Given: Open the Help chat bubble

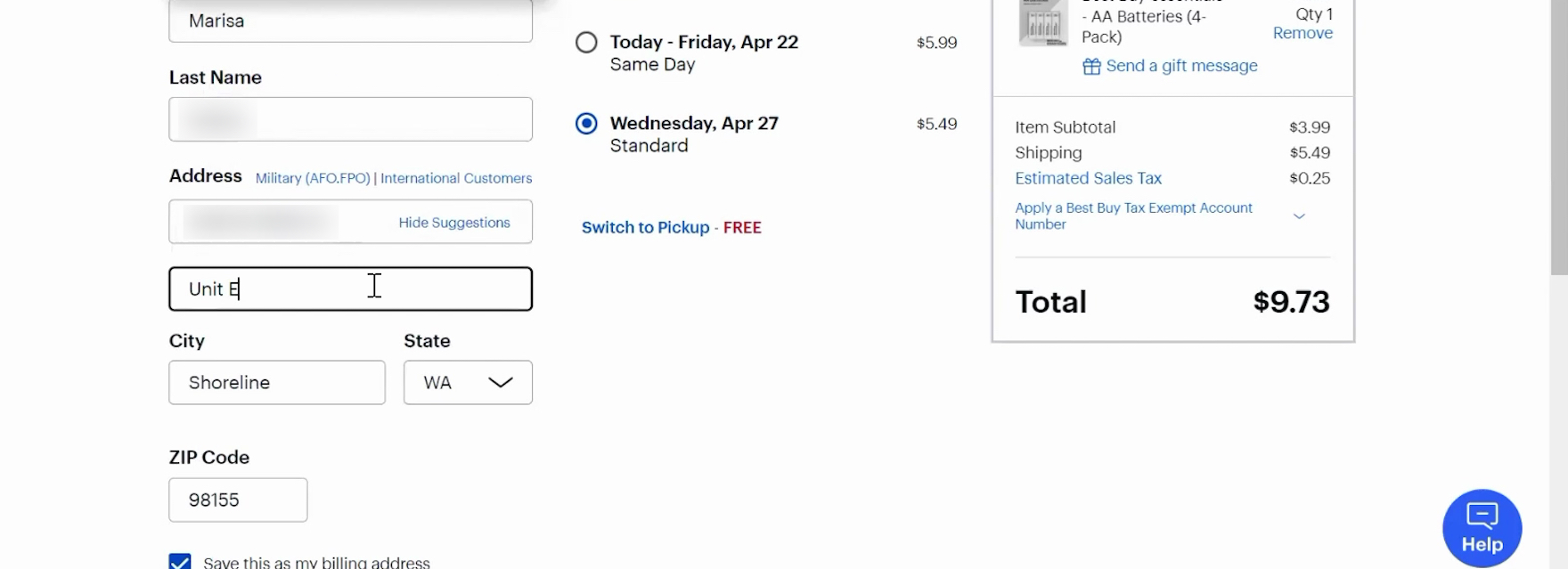Looking at the screenshot, I should coord(1482,528).
